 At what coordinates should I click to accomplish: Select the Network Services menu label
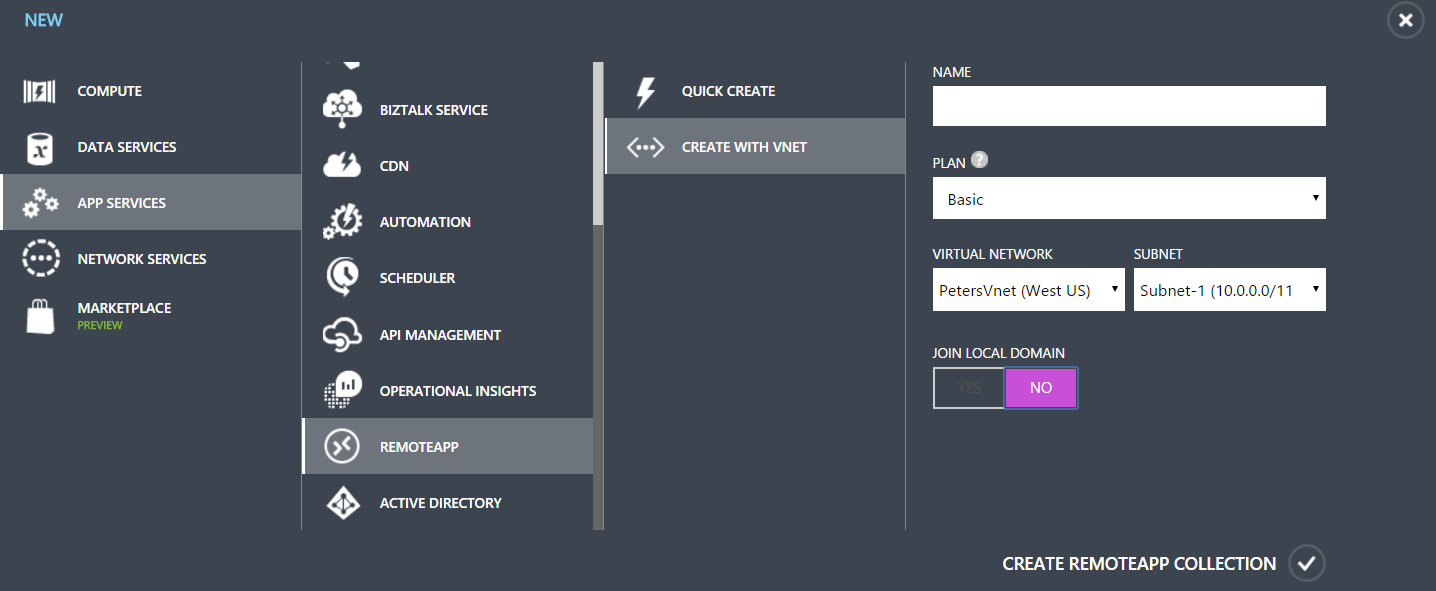pyautogui.click(x=142, y=259)
